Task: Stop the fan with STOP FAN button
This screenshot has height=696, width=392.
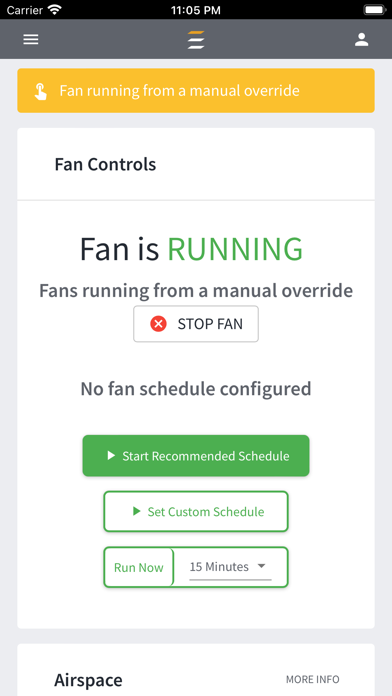Action: [196, 324]
